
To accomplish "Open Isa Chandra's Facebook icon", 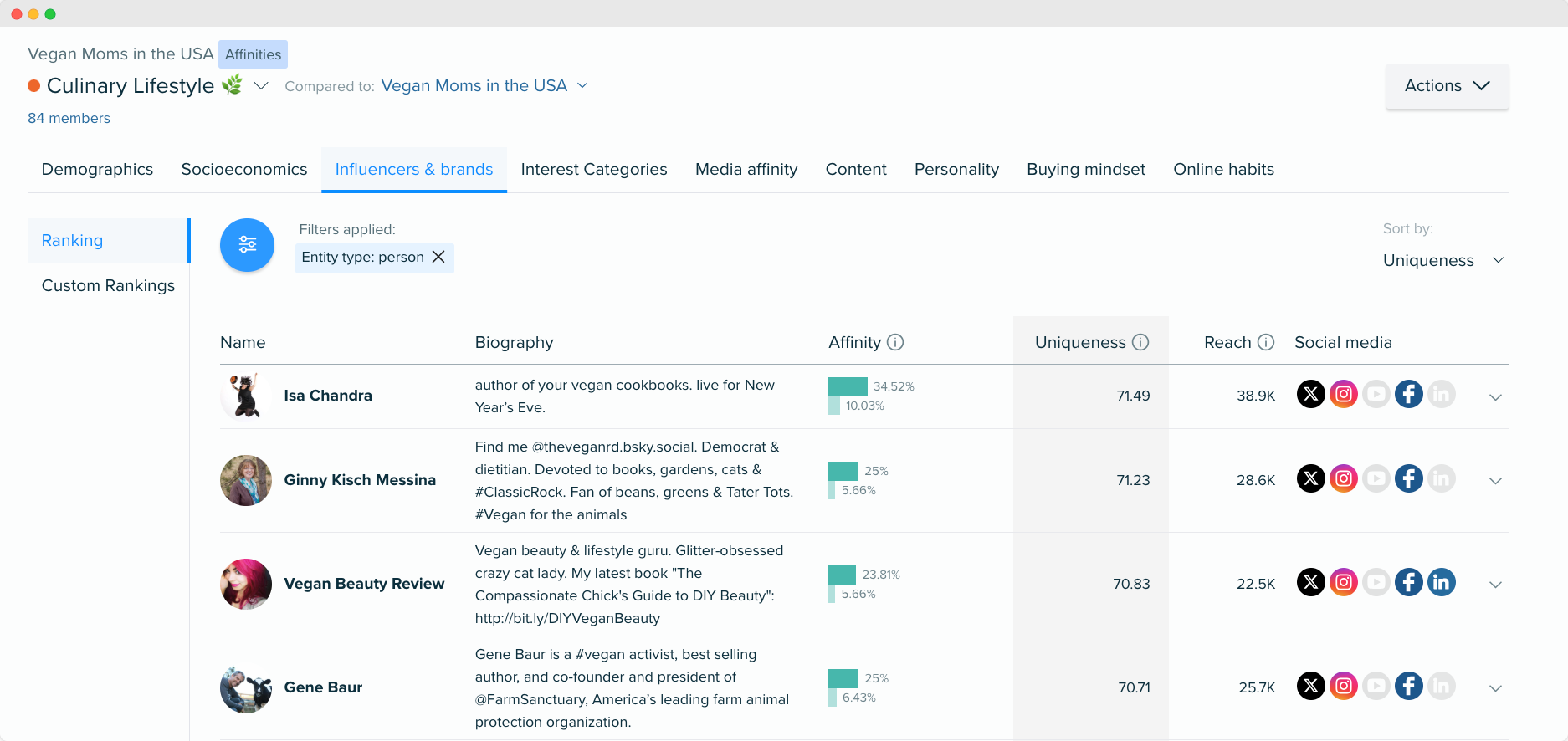I will [x=1409, y=394].
